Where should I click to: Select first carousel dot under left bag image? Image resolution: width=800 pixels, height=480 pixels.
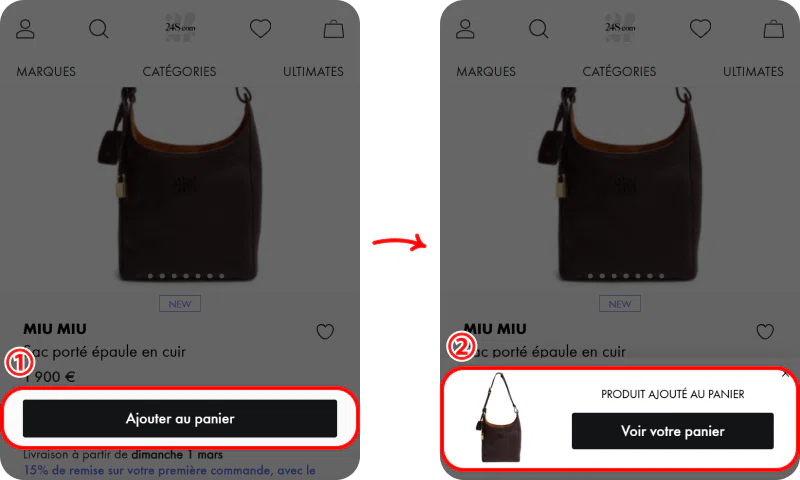(x=150, y=276)
